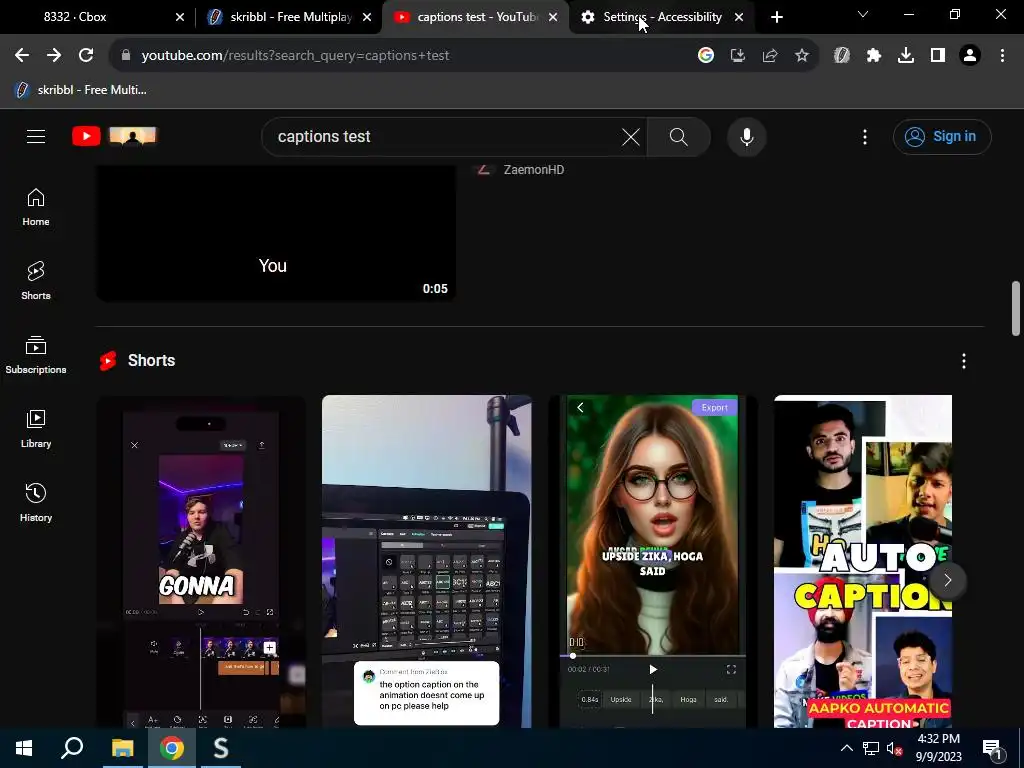1024x768 pixels.
Task: Toggle Chrome side panel
Action: point(938,56)
